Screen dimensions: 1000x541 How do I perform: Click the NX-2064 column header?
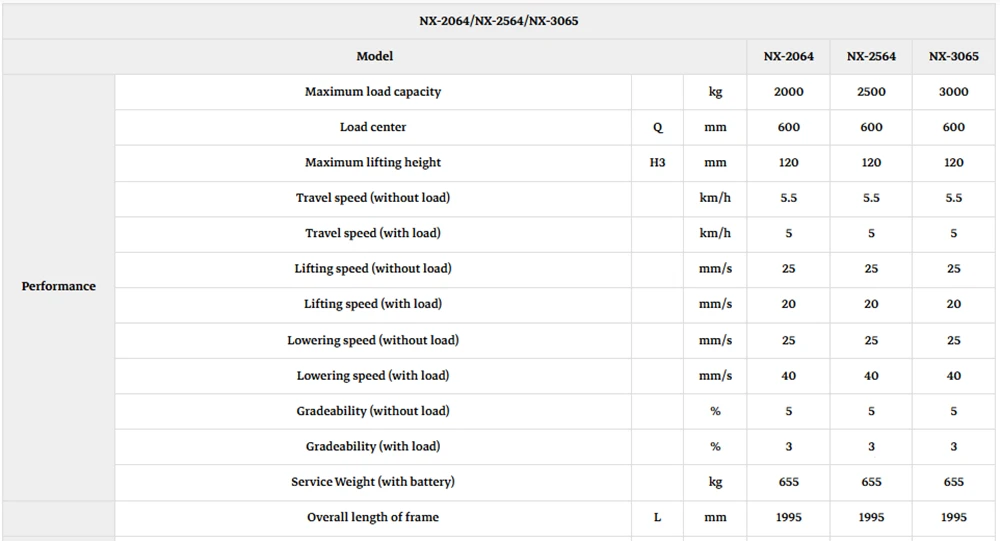(788, 56)
